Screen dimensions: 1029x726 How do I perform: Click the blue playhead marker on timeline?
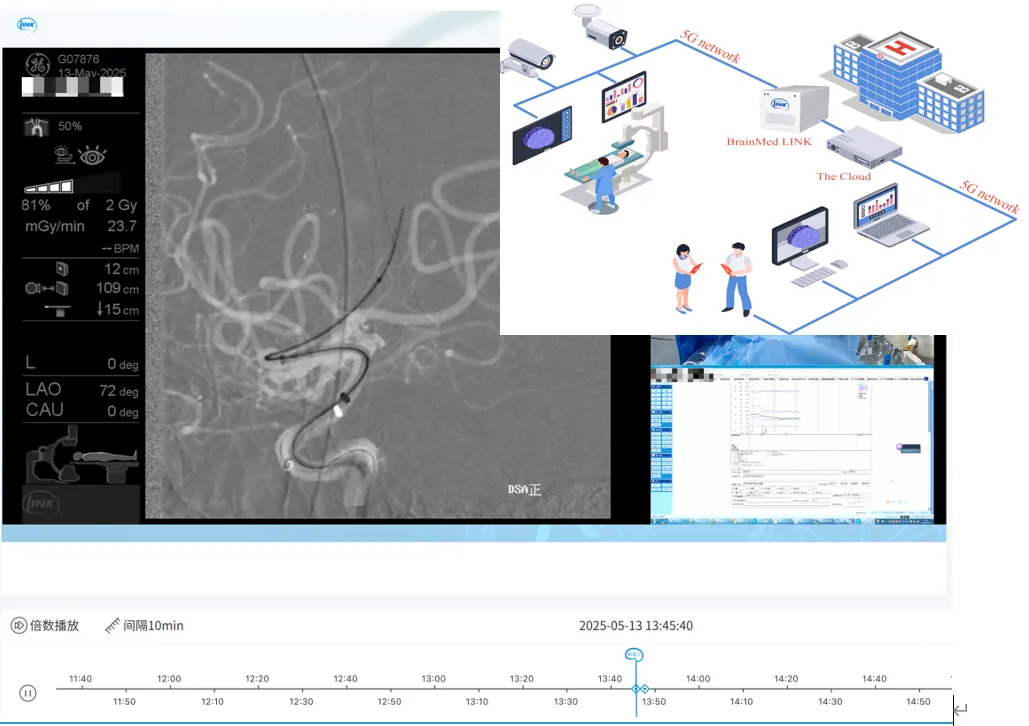click(x=634, y=655)
